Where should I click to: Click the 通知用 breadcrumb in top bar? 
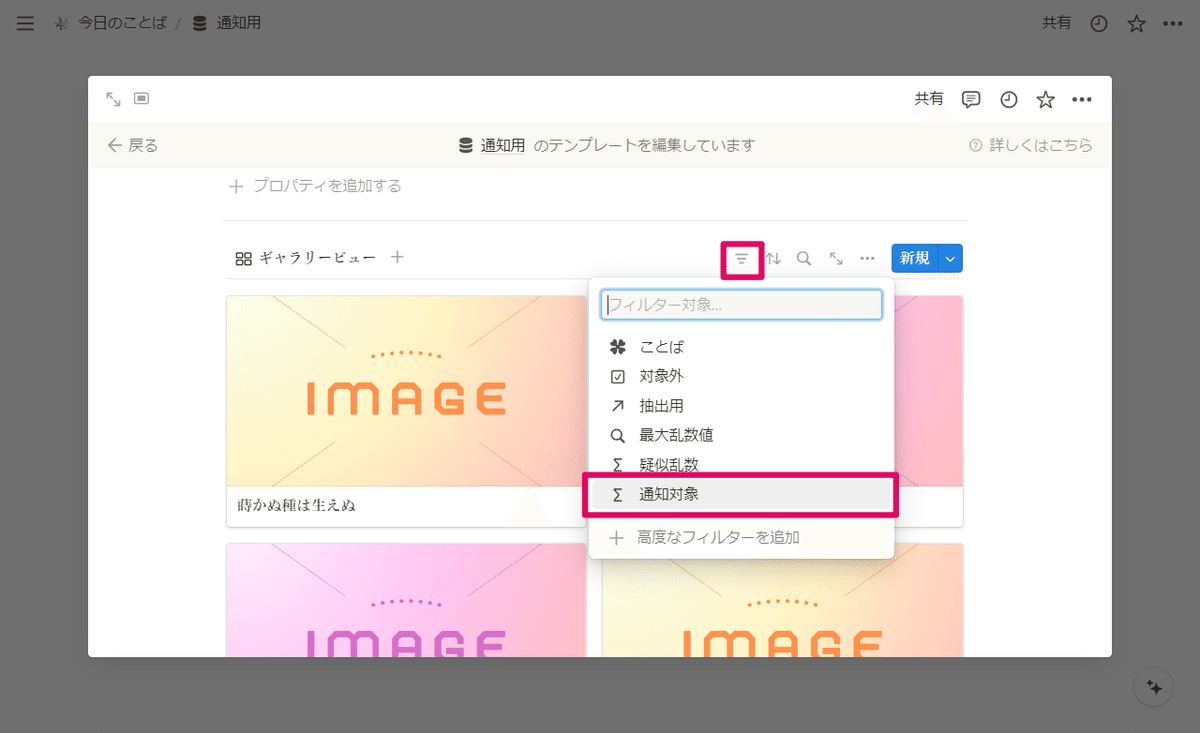[226, 23]
